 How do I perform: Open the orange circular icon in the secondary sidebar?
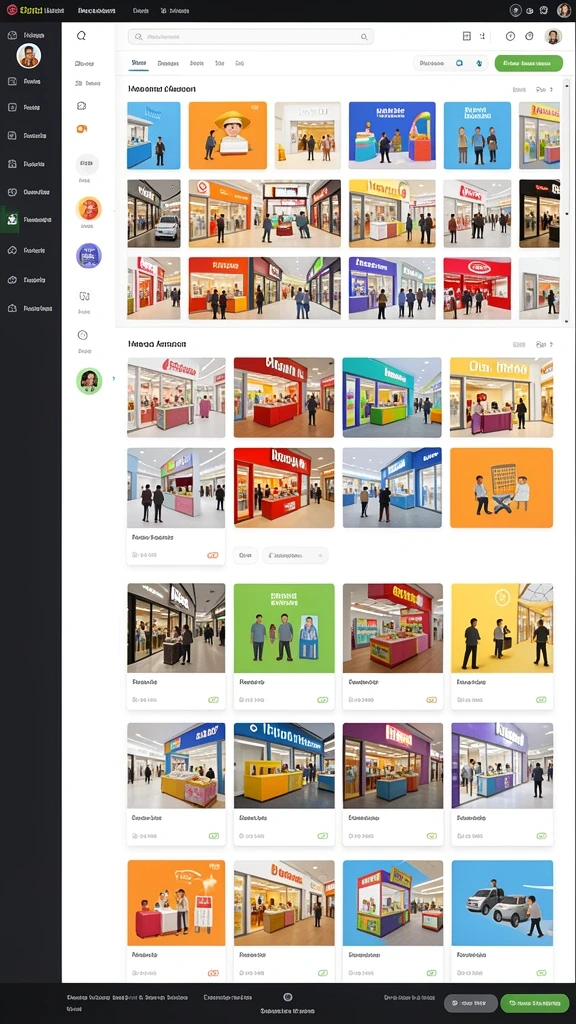[89, 209]
